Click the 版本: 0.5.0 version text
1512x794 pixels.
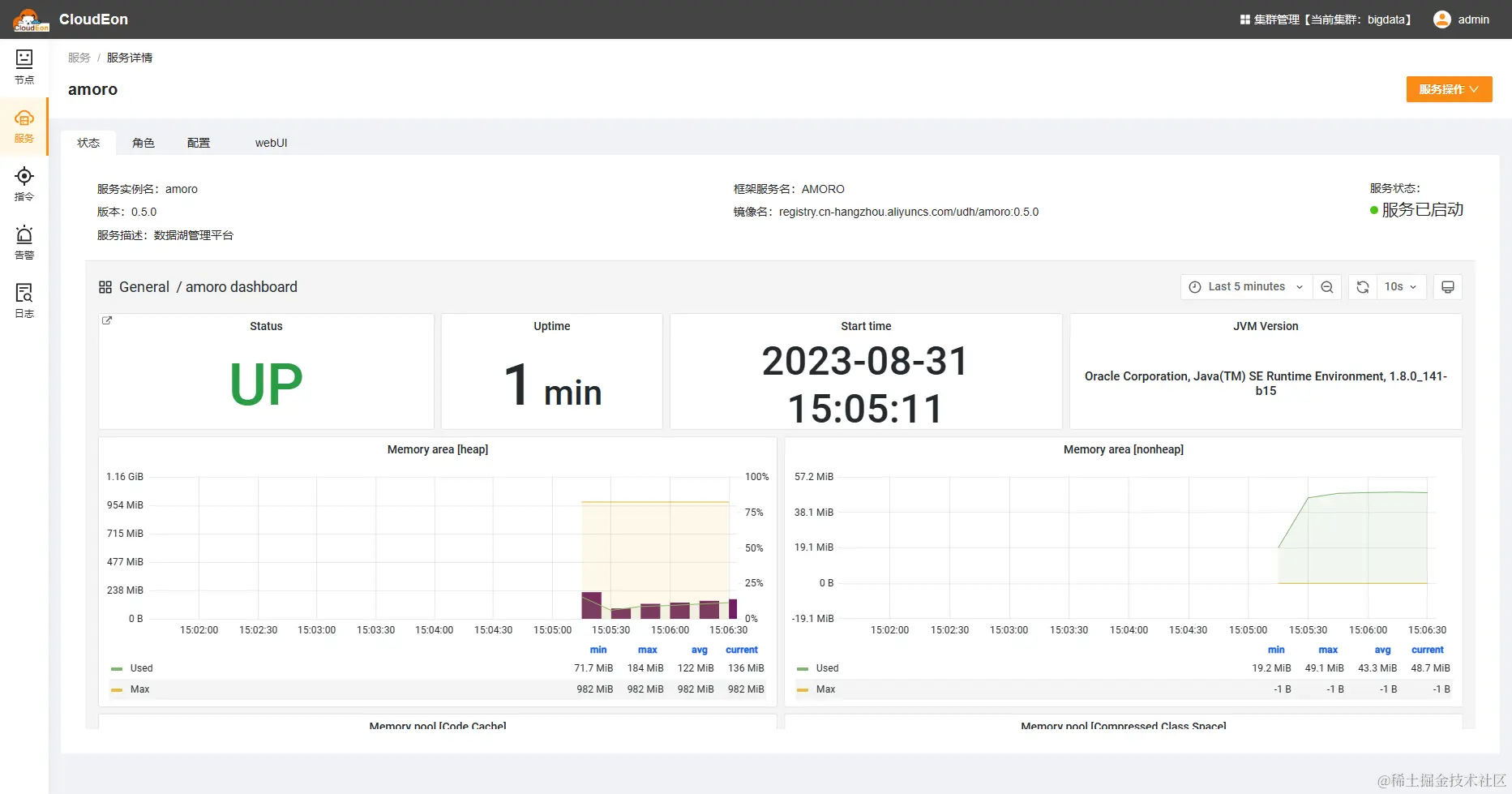pos(127,212)
